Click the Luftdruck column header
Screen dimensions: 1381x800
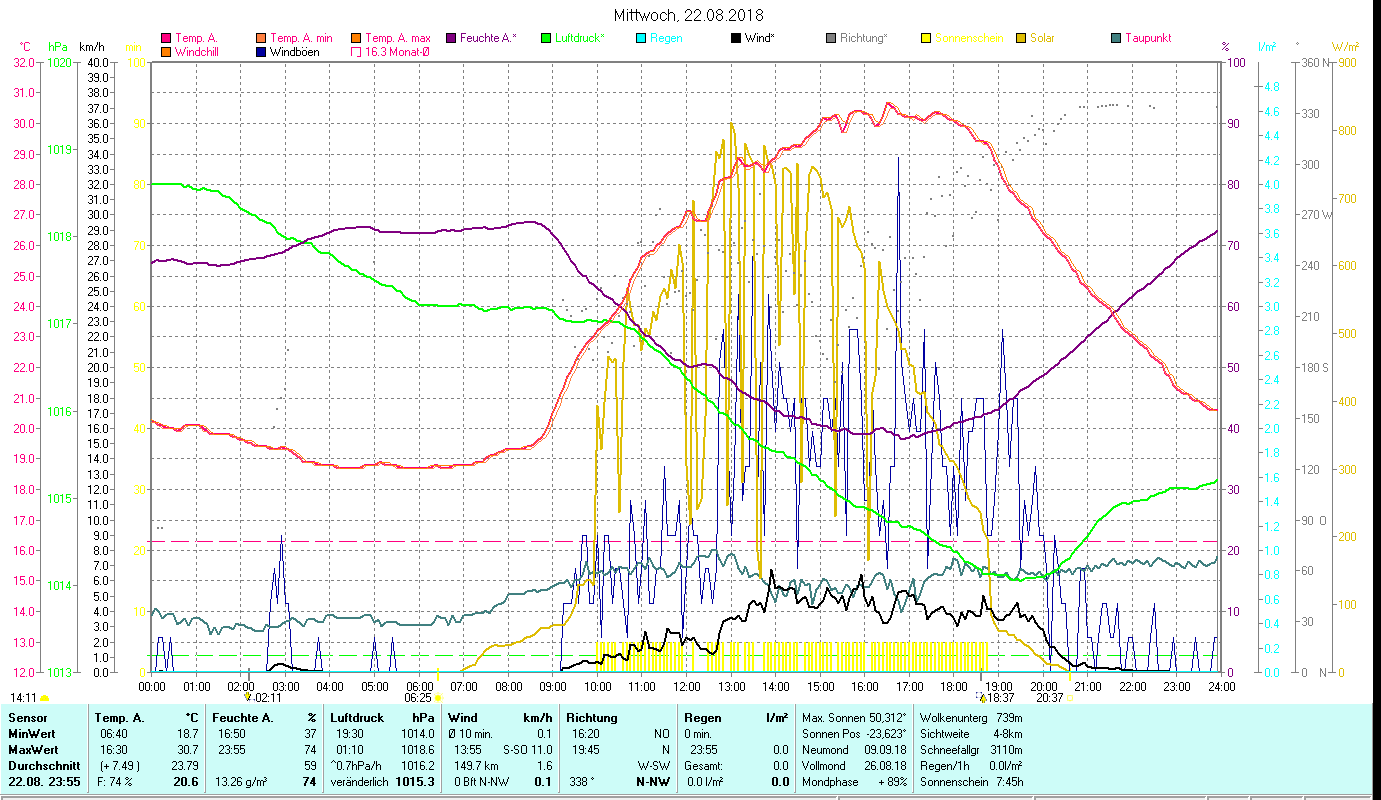357,718
